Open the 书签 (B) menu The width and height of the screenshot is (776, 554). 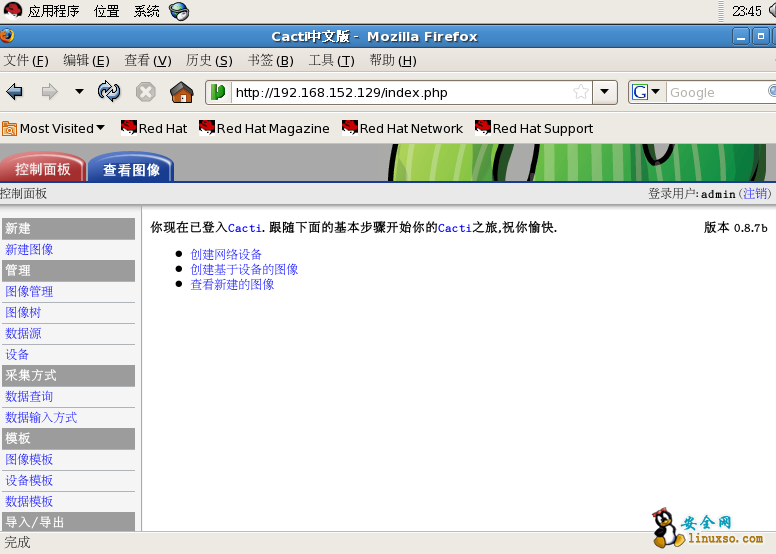point(270,60)
